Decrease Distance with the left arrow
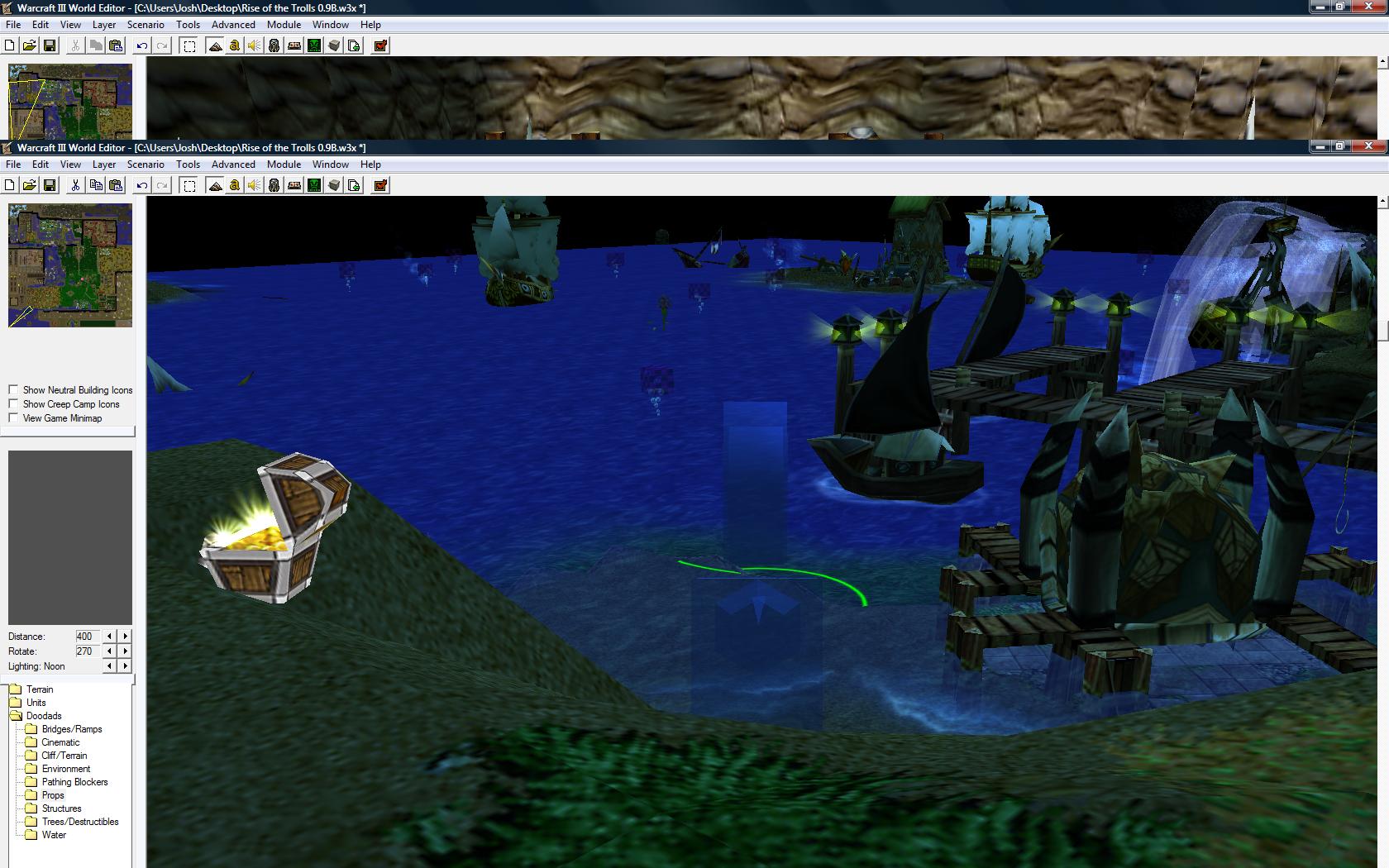Viewport: 1389px width, 868px height. [110, 637]
